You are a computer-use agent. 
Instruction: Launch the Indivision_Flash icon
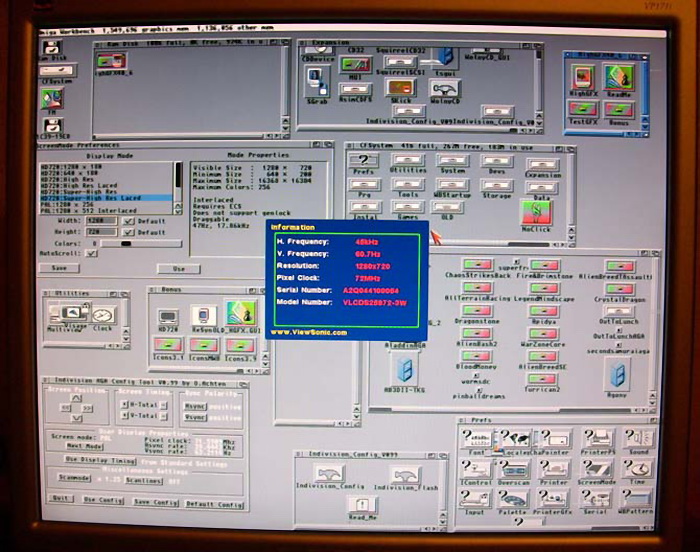click(x=405, y=474)
